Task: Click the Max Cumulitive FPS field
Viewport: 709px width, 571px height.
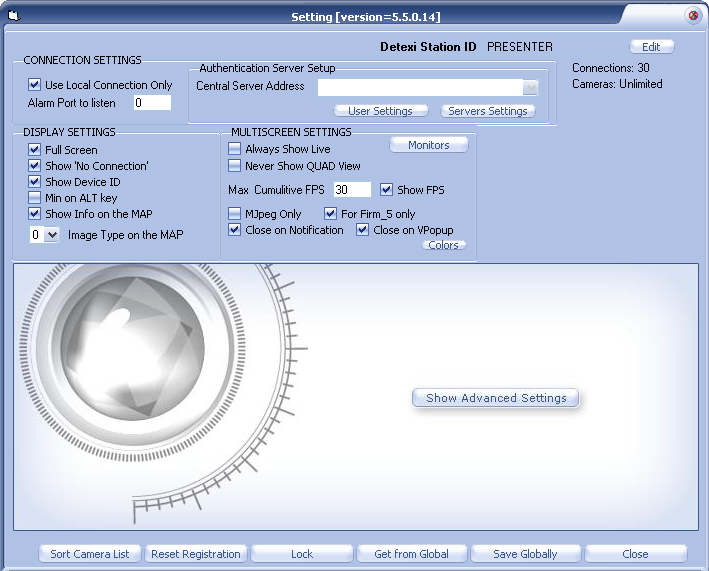Action: pyautogui.click(x=352, y=189)
